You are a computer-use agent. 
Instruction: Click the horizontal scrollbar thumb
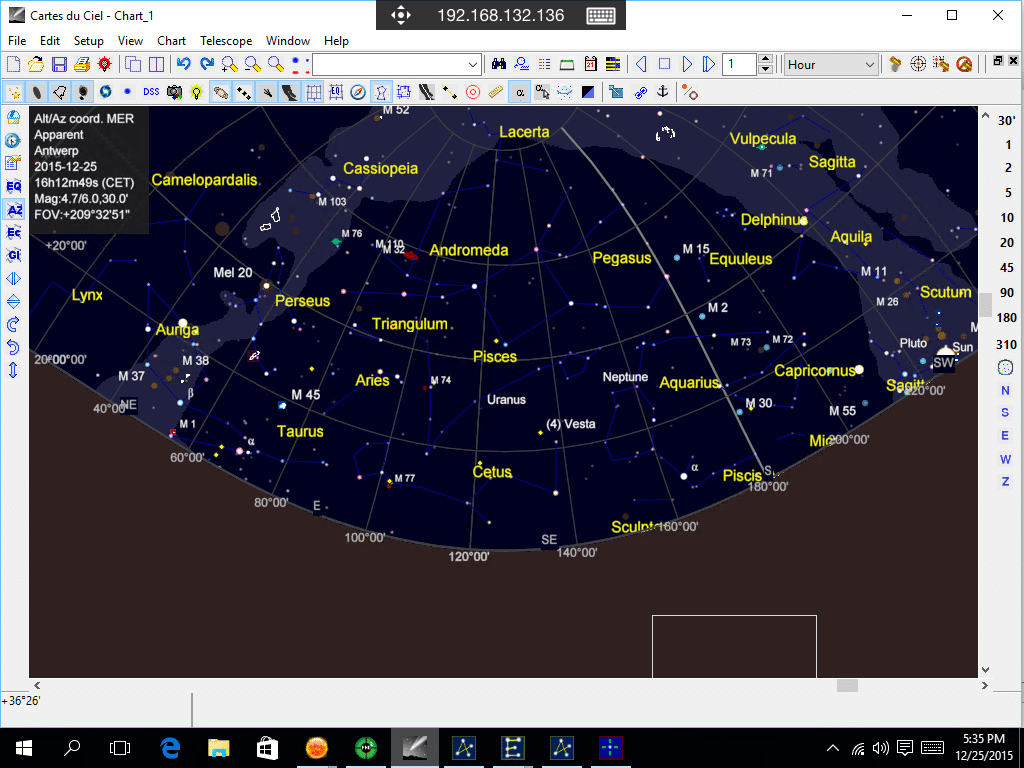point(847,685)
